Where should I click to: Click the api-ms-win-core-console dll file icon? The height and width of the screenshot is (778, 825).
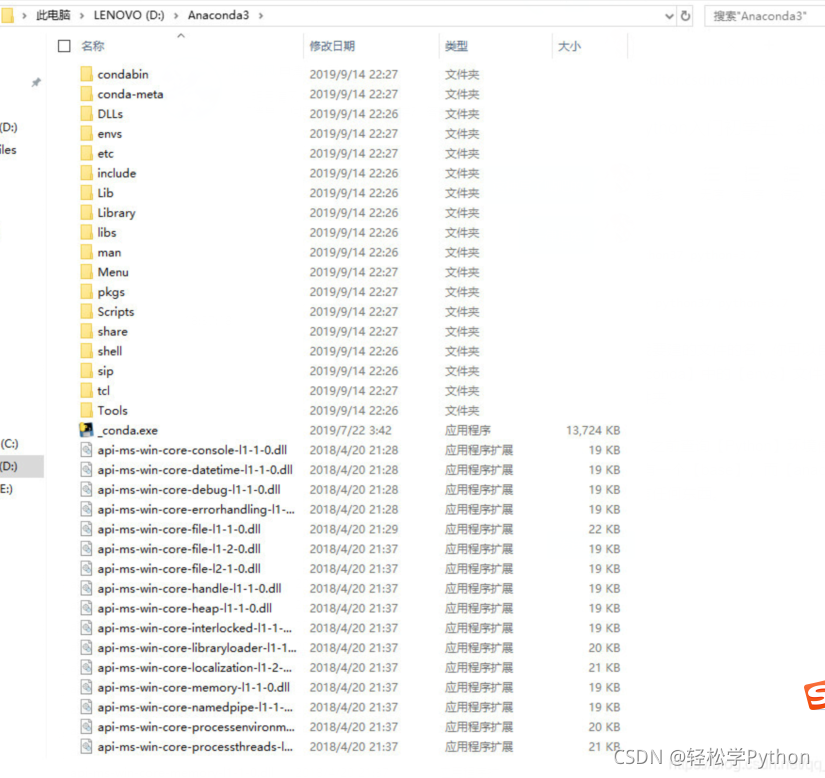coord(86,450)
